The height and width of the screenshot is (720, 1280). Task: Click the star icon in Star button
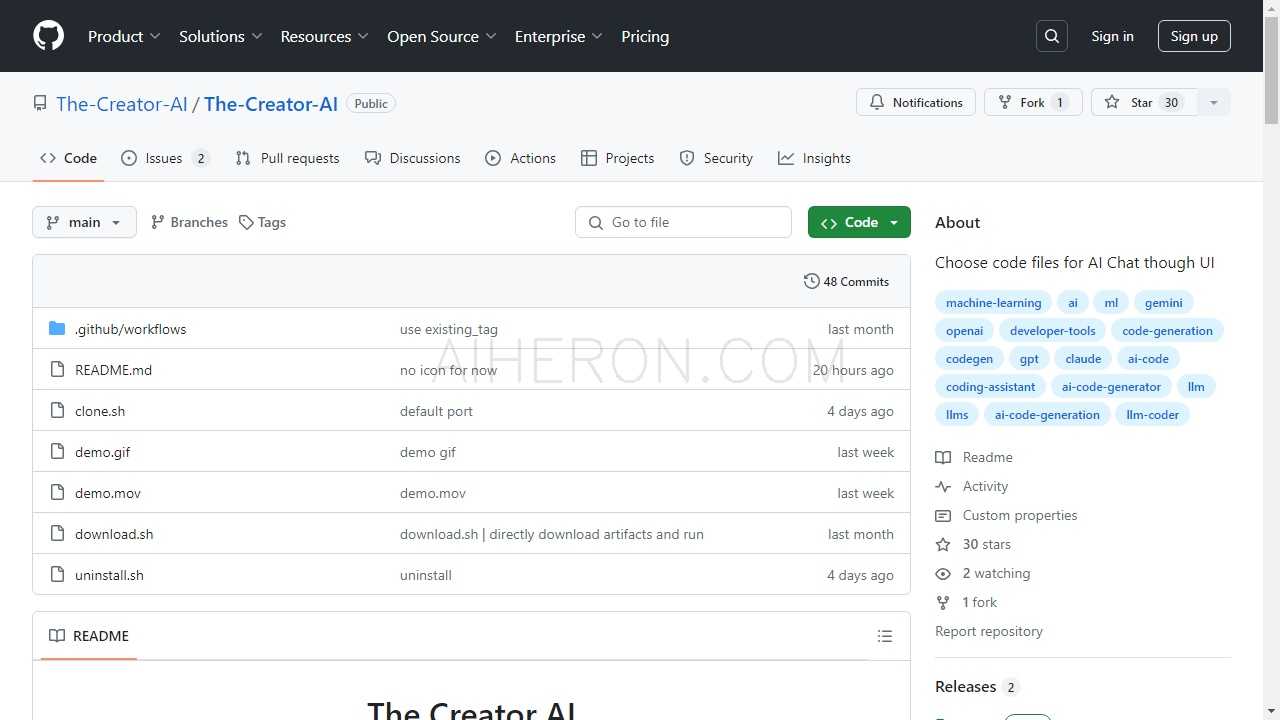pos(1112,102)
